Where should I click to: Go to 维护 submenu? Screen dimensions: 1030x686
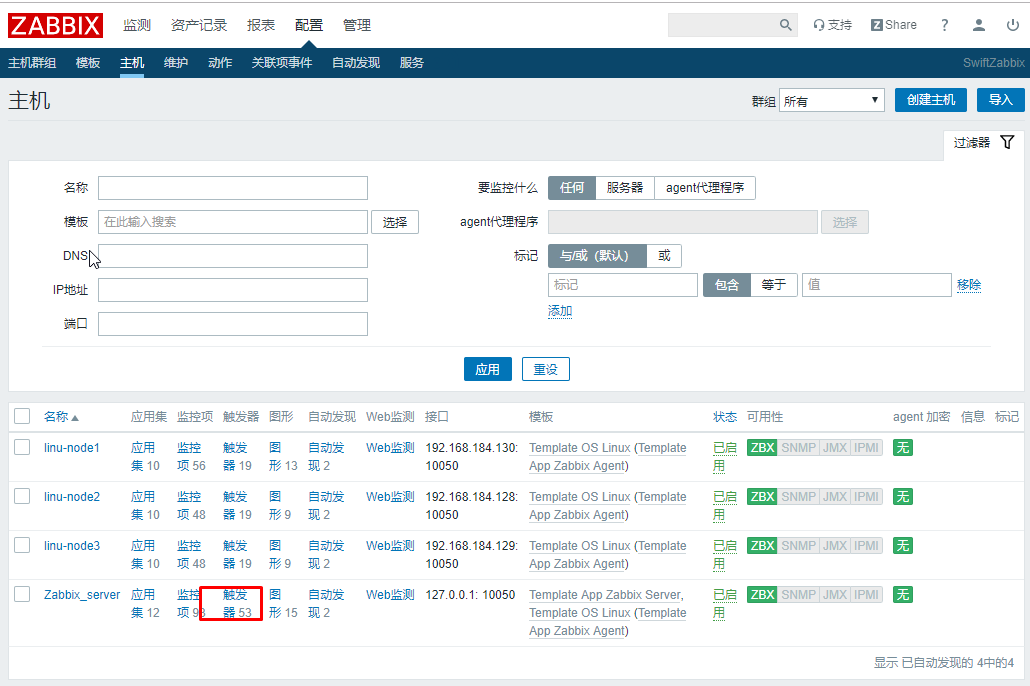click(x=175, y=62)
